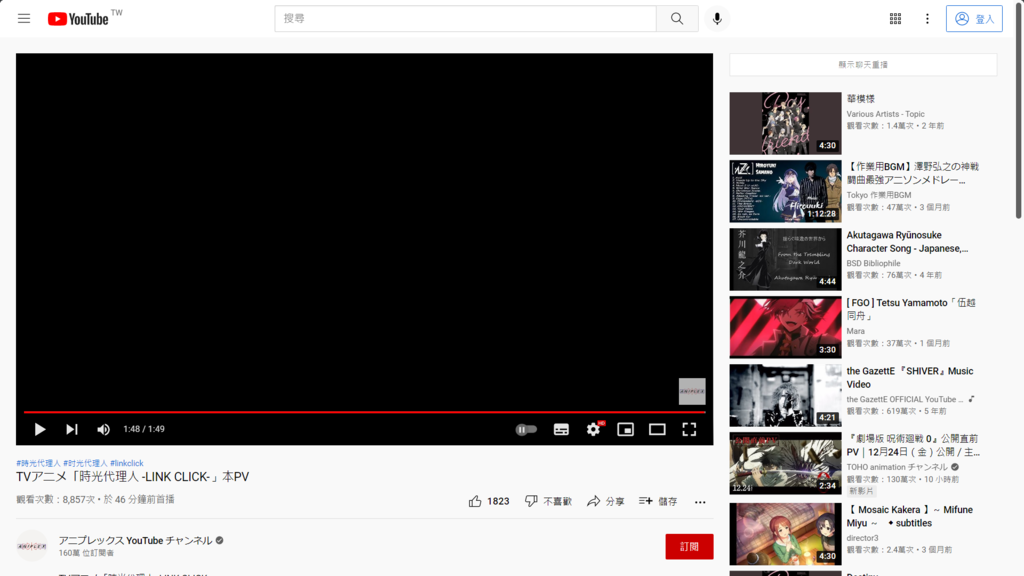Image resolution: width=1024 pixels, height=576 pixels.
Task: Open Akutagawa Ryūnosuke video thumbnail
Action: pos(786,259)
